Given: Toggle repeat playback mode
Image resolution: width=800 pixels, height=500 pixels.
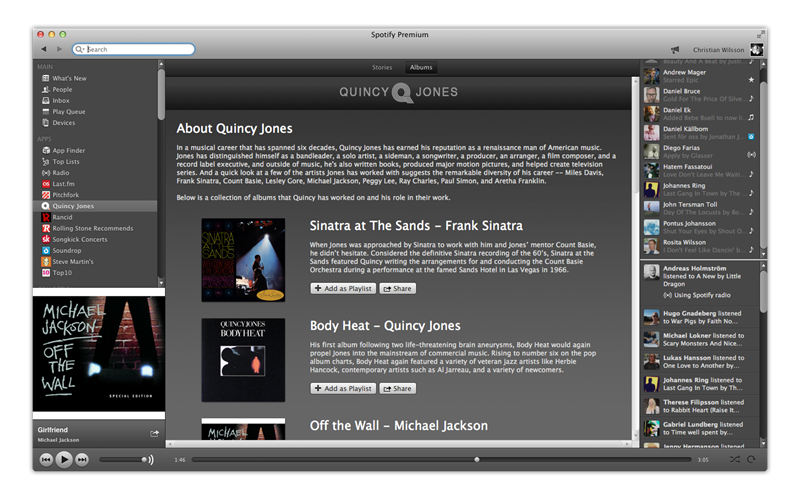Looking at the screenshot, I should 753,459.
